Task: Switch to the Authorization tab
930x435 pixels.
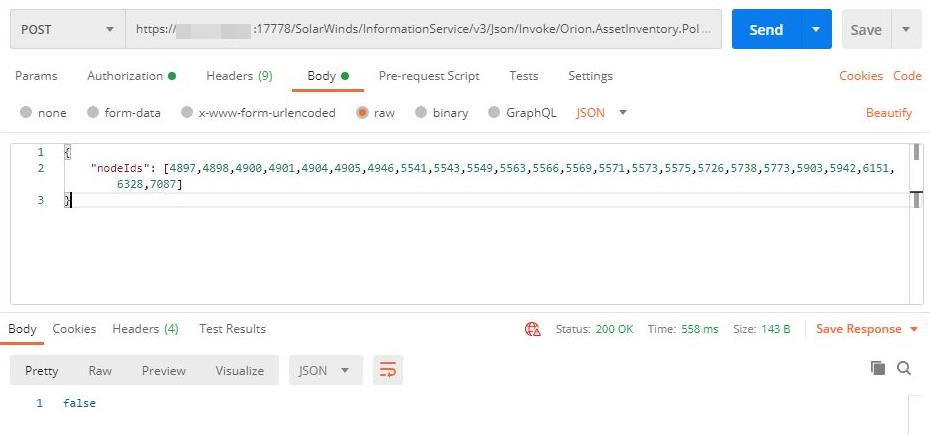Action: pyautogui.click(x=131, y=76)
